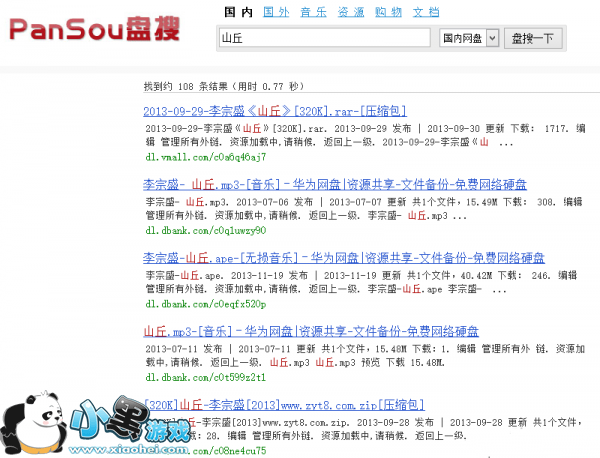Click the 盘搜一下 search button
The height and width of the screenshot is (458, 600).
click(x=533, y=38)
